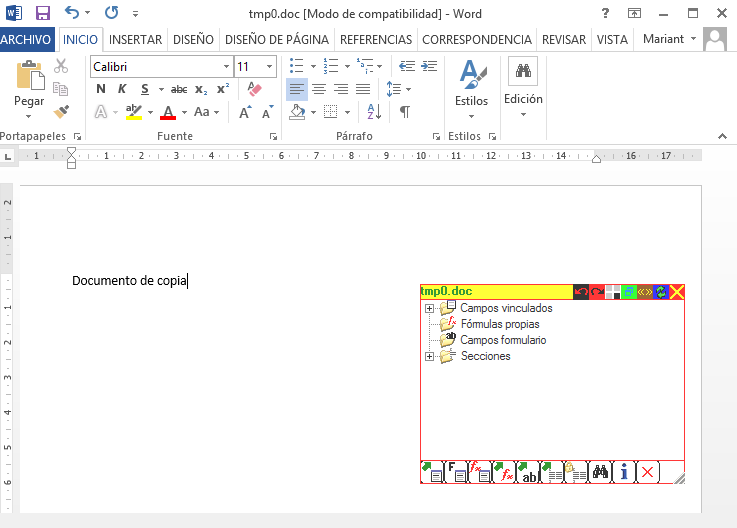737x528 pixels.
Task: Switch to the REVISAR tab
Action: (x=564, y=39)
